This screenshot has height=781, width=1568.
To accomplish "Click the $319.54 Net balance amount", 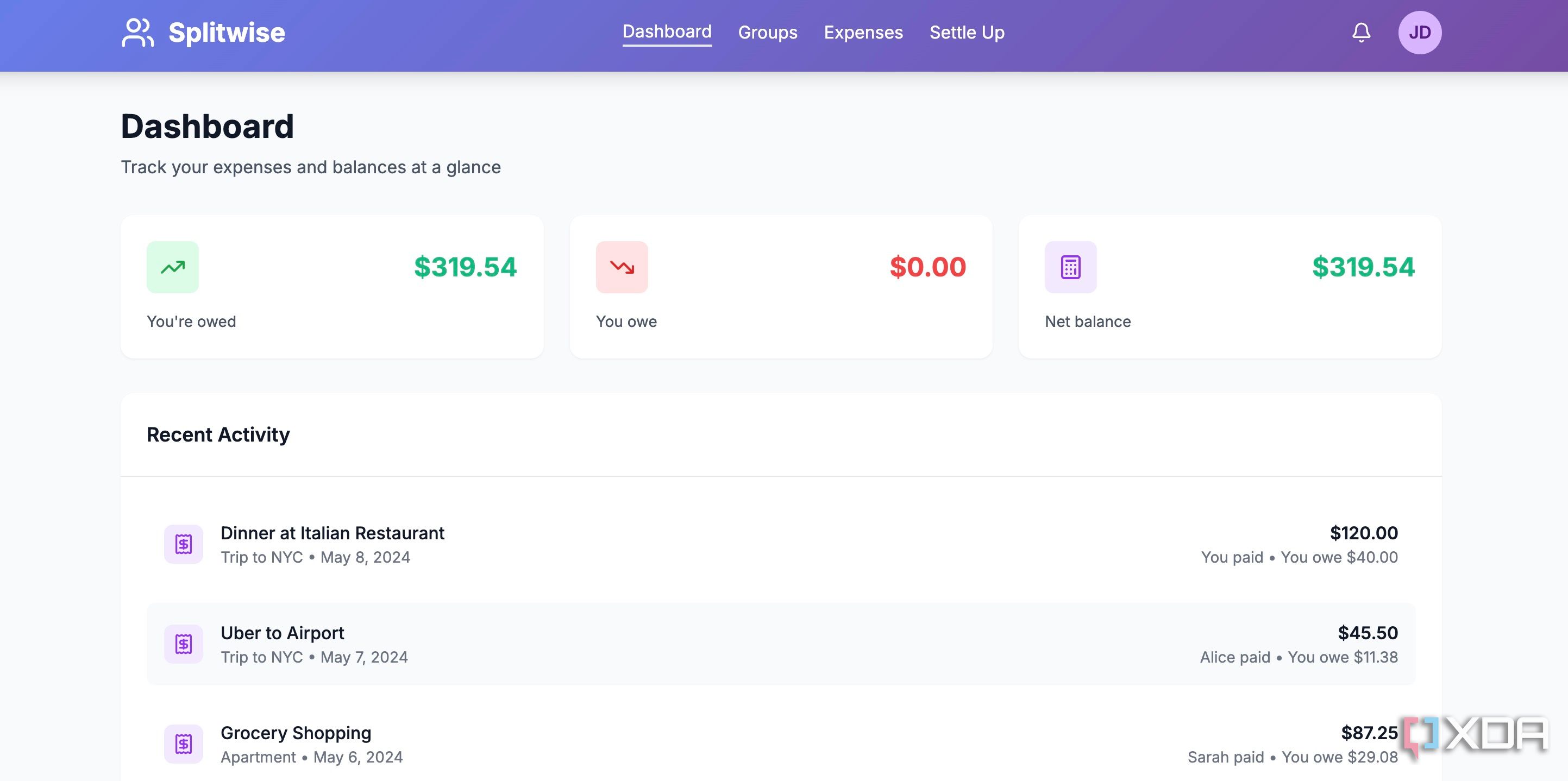I will [x=1364, y=267].
